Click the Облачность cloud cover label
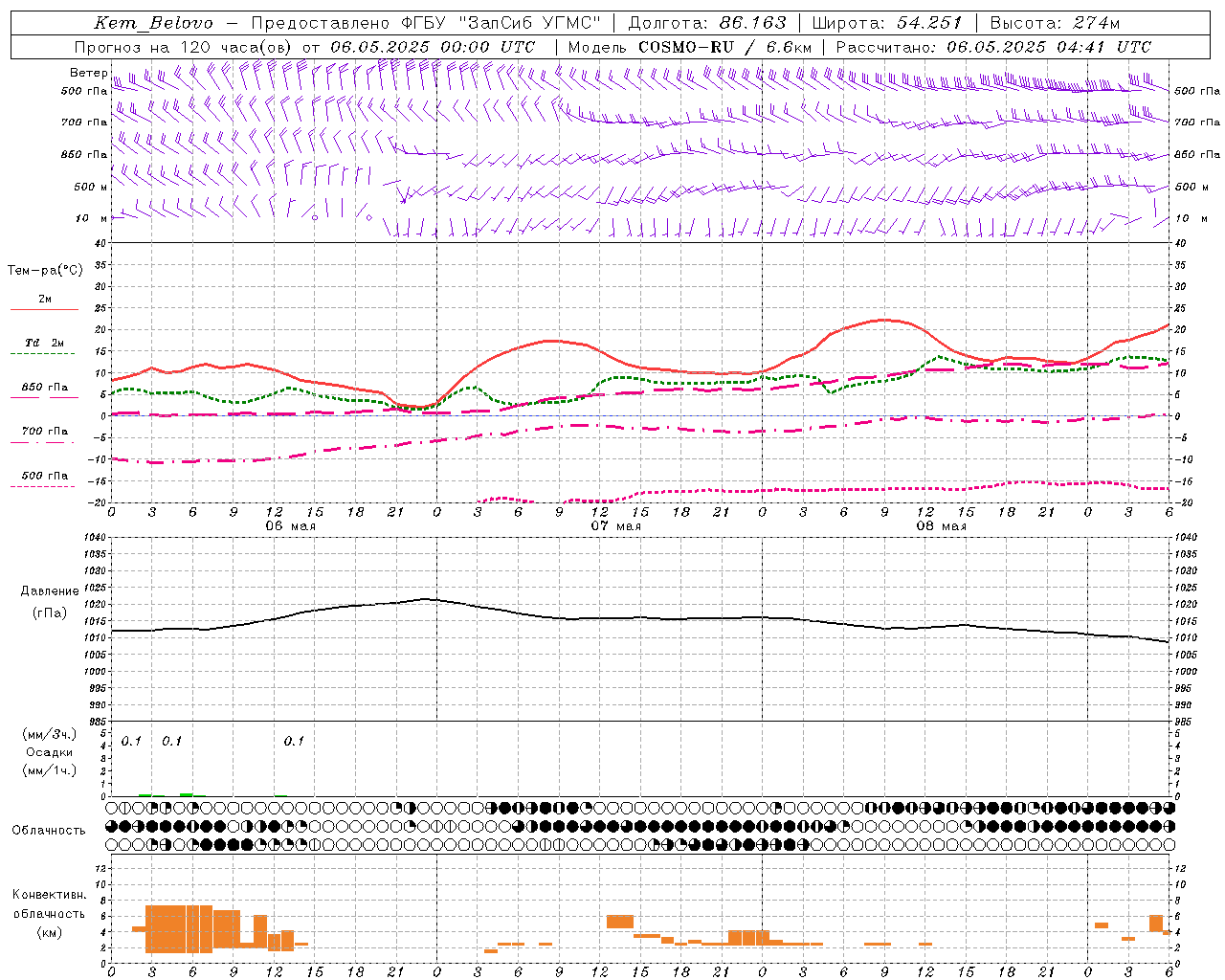The image size is (1225, 980). tap(49, 830)
